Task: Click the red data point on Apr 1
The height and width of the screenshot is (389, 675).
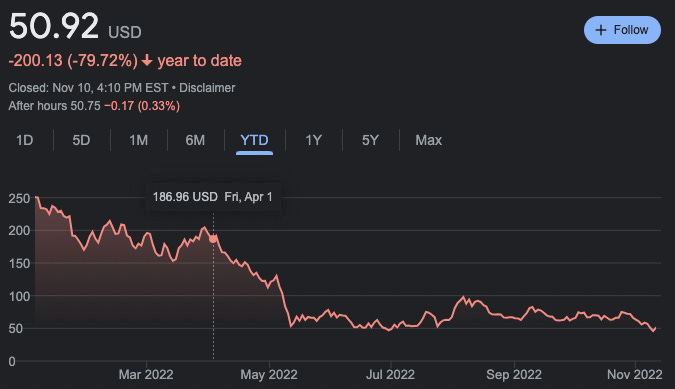Action: [213, 239]
